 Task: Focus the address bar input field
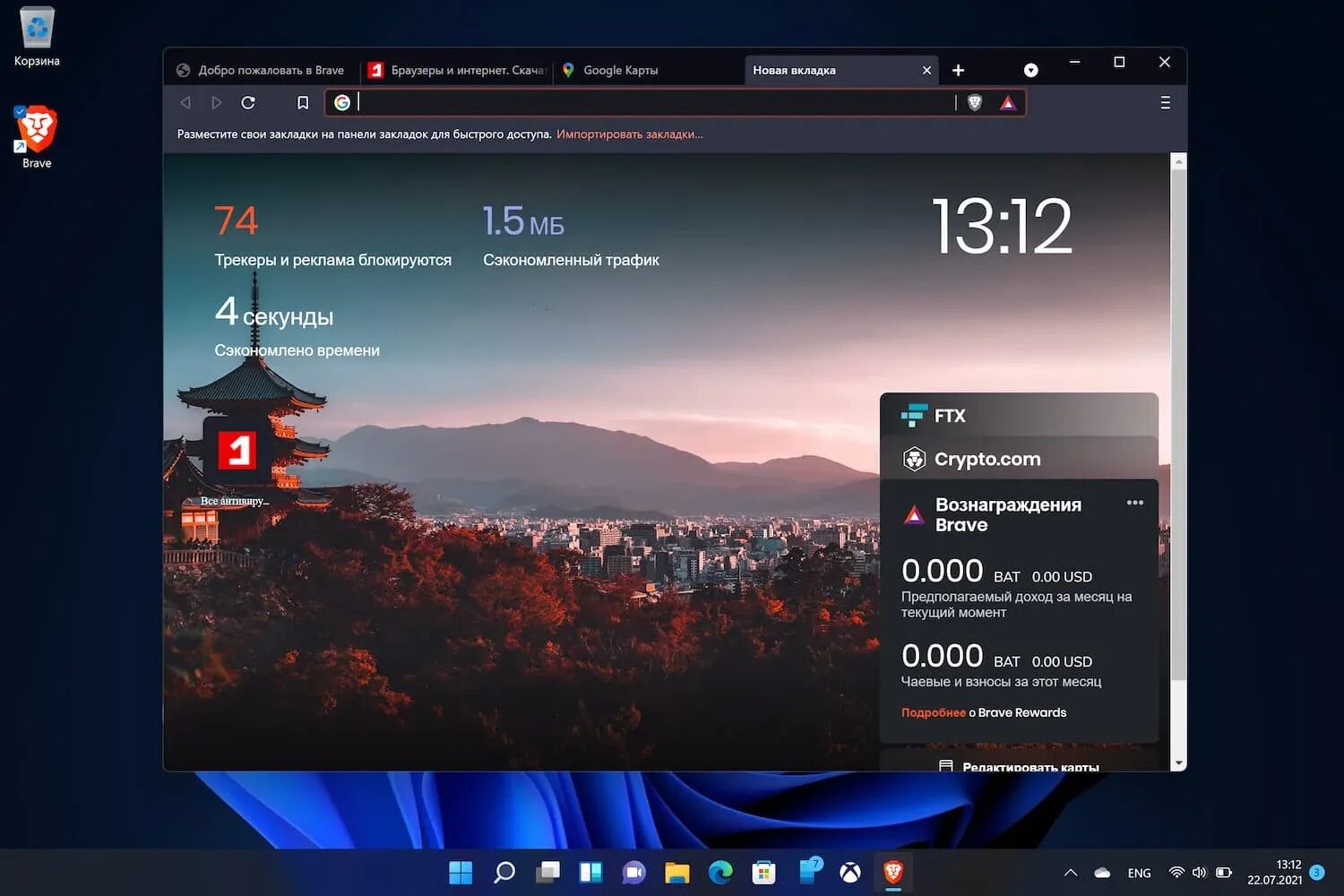tap(654, 103)
